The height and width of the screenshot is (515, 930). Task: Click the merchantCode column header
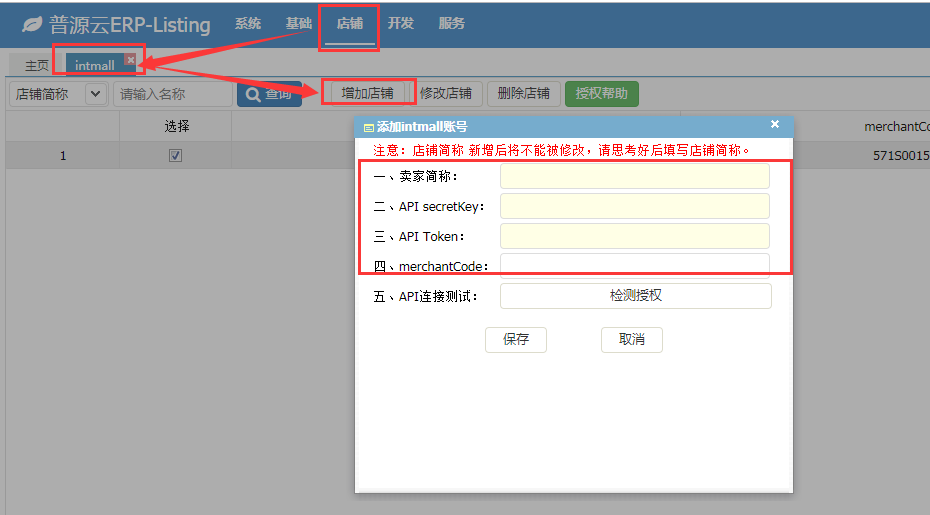896,126
